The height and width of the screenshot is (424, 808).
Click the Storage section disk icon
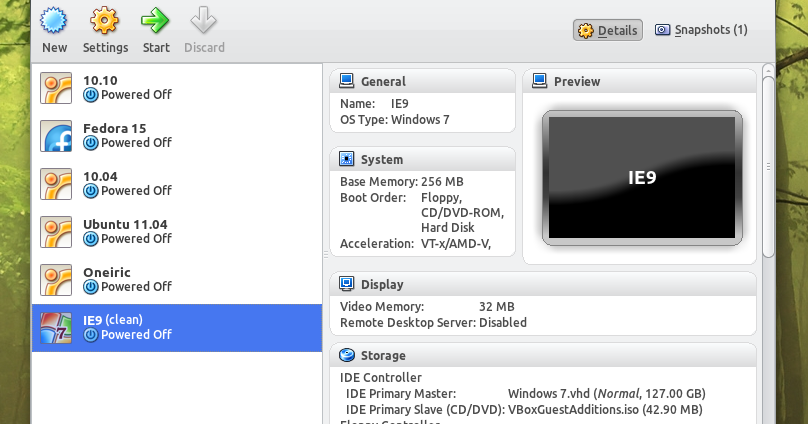pos(347,355)
